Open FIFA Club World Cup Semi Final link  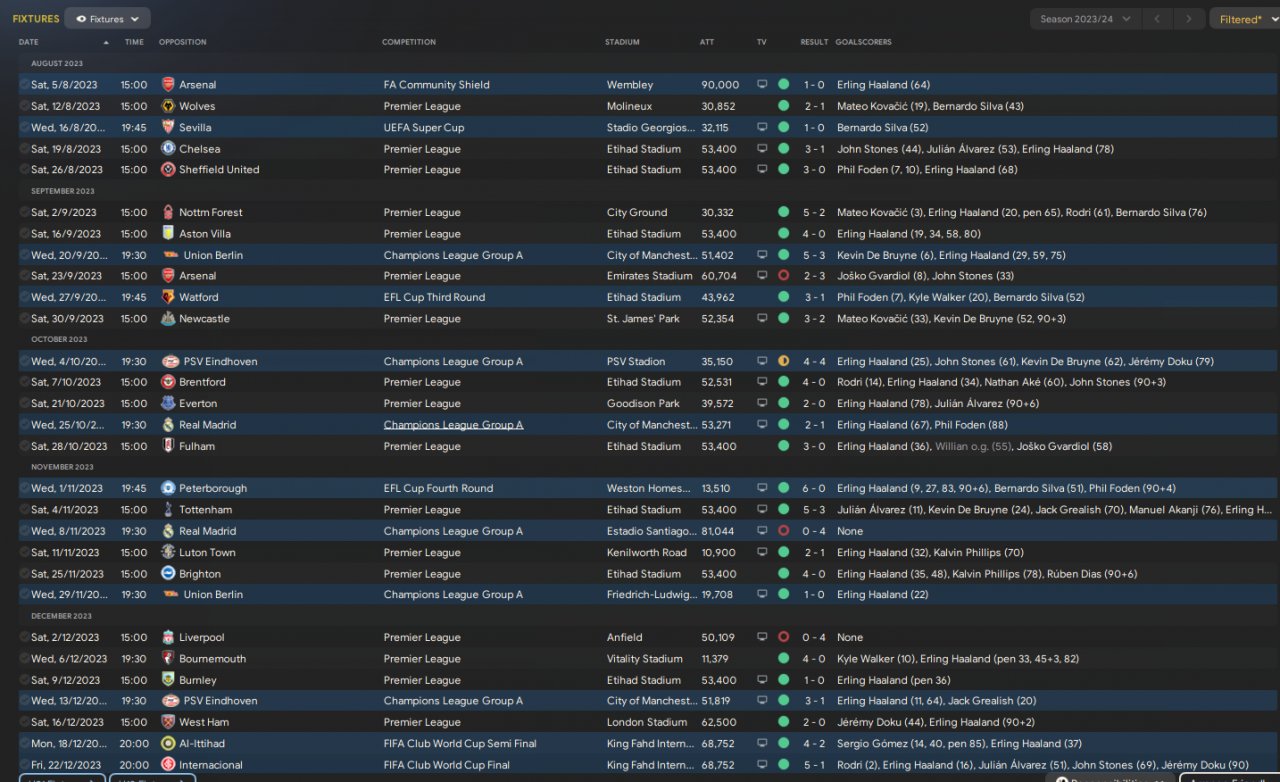click(460, 744)
